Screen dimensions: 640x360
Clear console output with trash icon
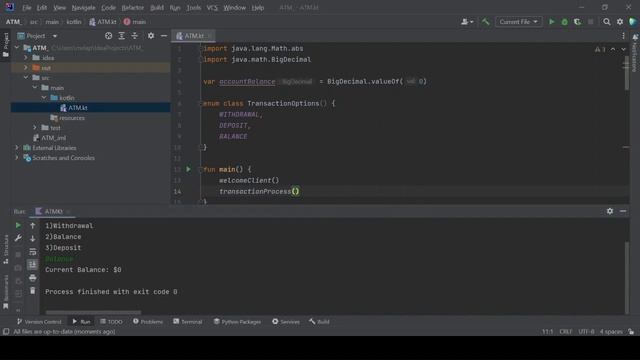click(33, 291)
